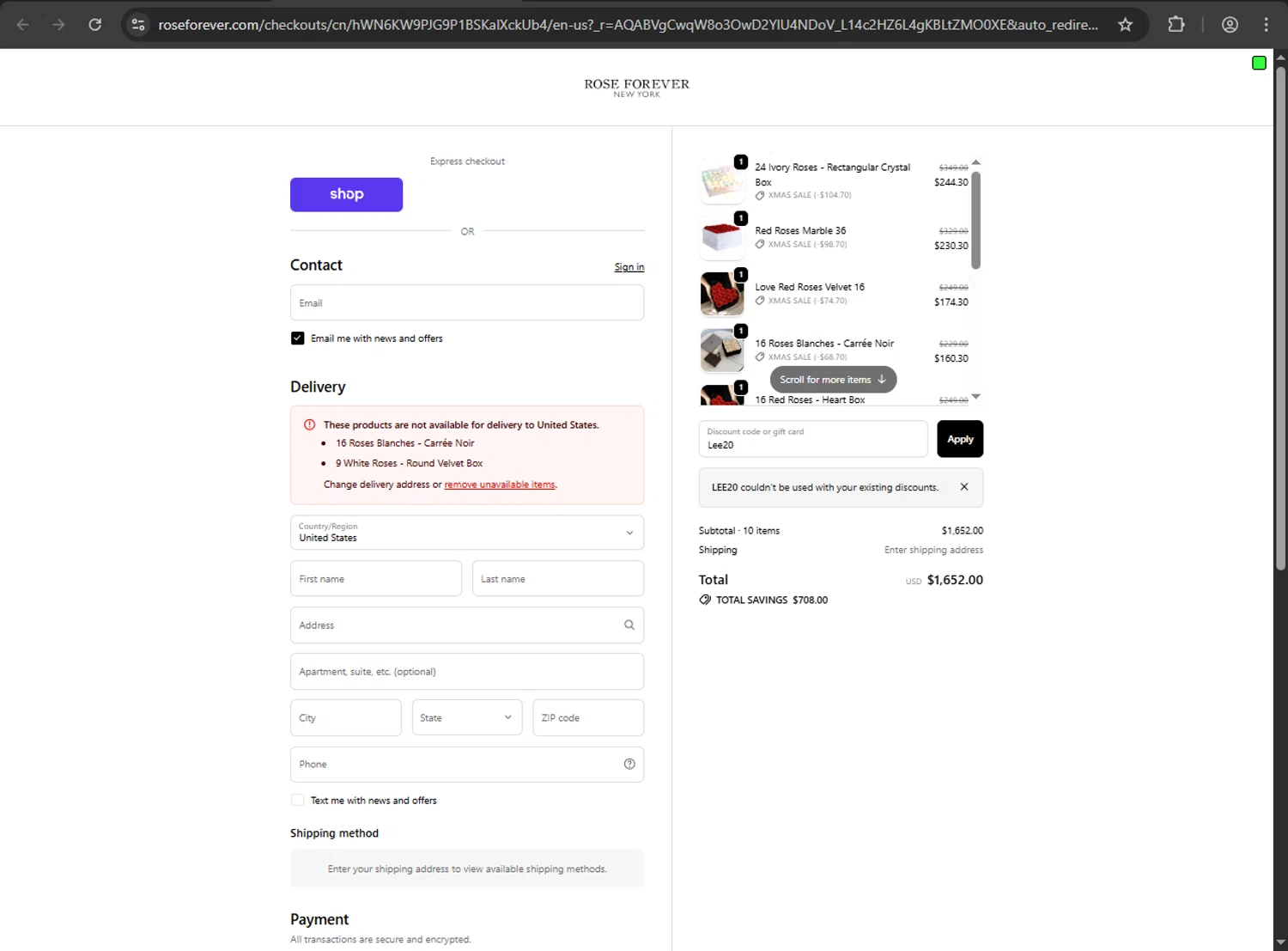Click the green square extension indicator

click(x=1259, y=63)
